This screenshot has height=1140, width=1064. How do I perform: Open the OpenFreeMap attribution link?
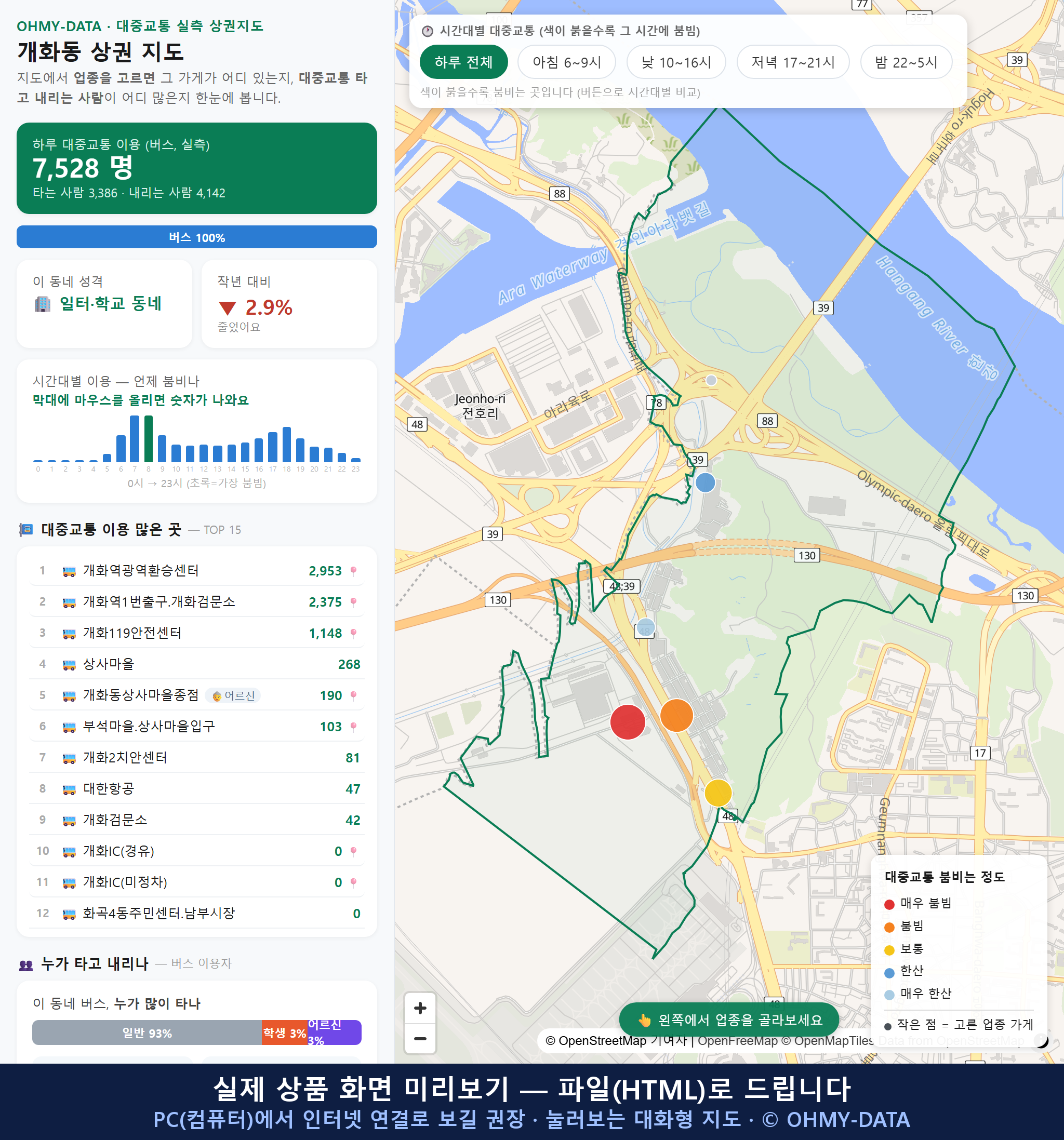click(x=738, y=1041)
